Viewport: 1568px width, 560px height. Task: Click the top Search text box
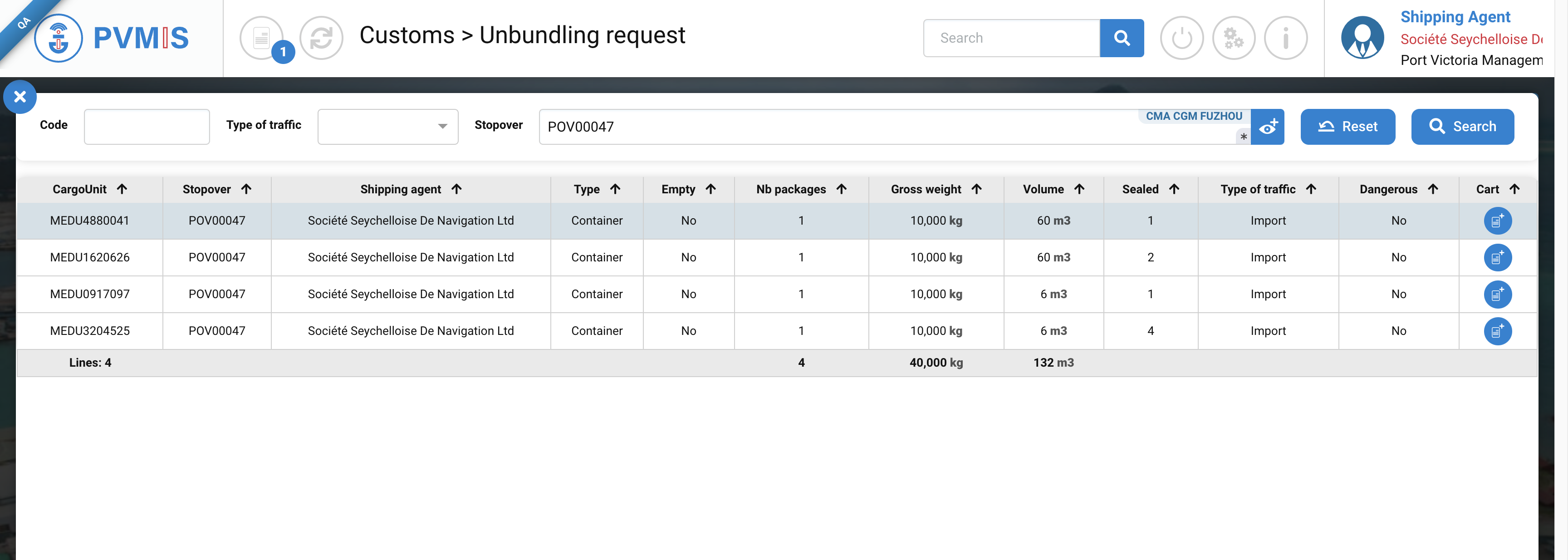coord(1011,38)
